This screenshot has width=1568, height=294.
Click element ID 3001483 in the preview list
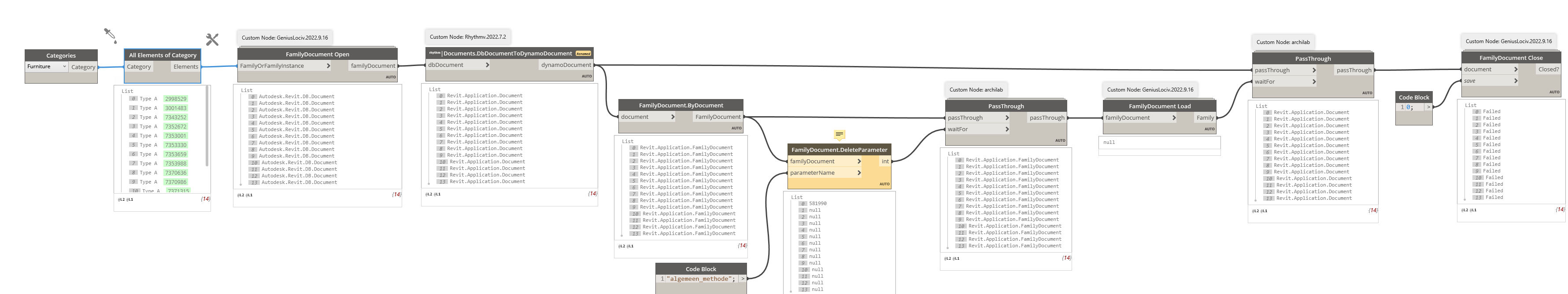175,108
